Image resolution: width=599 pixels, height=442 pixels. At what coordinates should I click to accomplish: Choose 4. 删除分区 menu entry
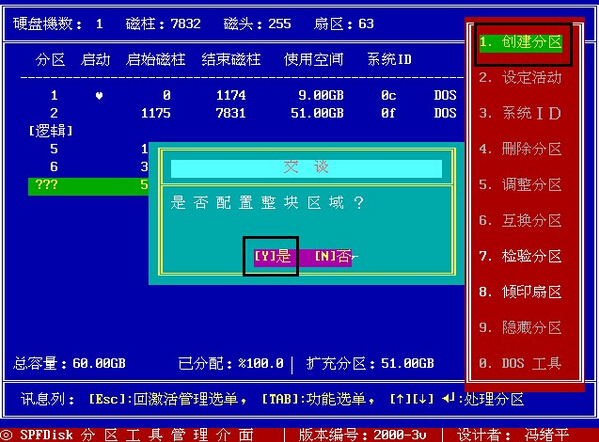tap(520, 149)
